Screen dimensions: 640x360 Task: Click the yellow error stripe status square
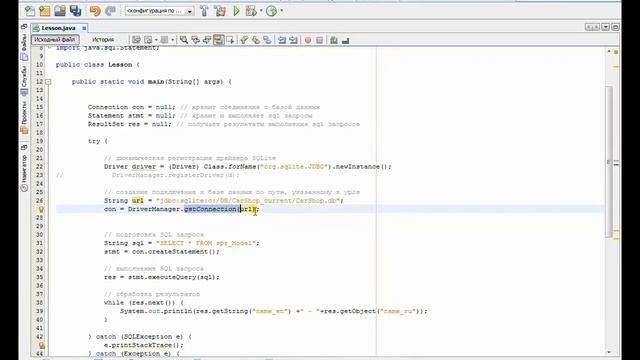tap(616, 52)
